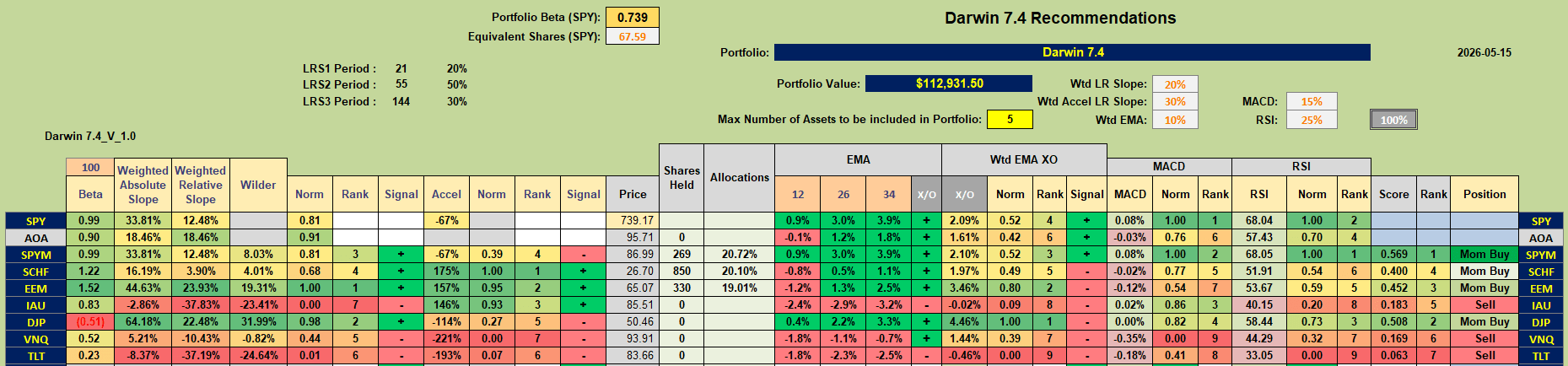Click SPYM shares held value 269
The height and width of the screenshot is (366, 1568).
(682, 254)
